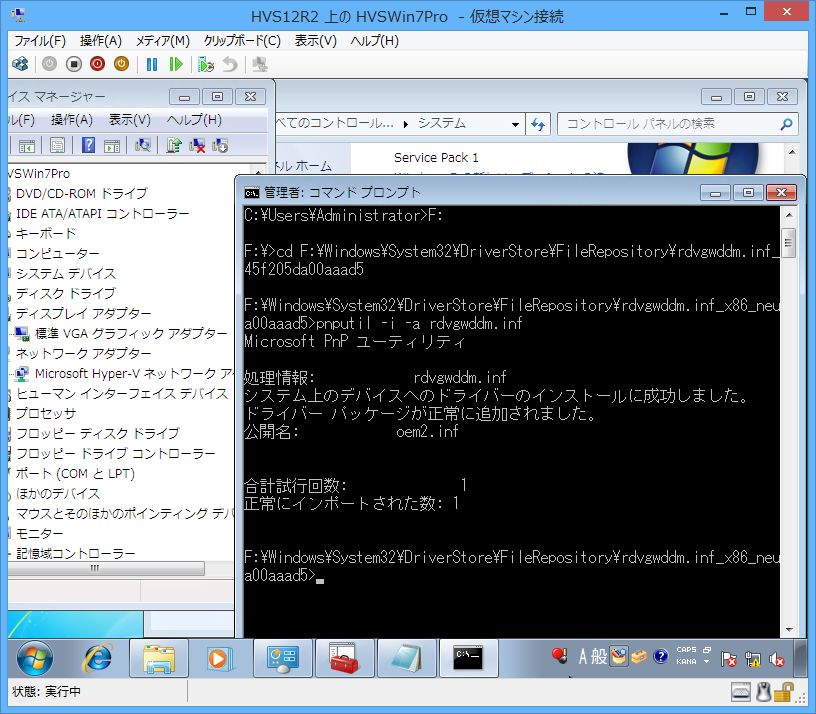Launch Internet Explorer from the taskbar

pos(97,658)
